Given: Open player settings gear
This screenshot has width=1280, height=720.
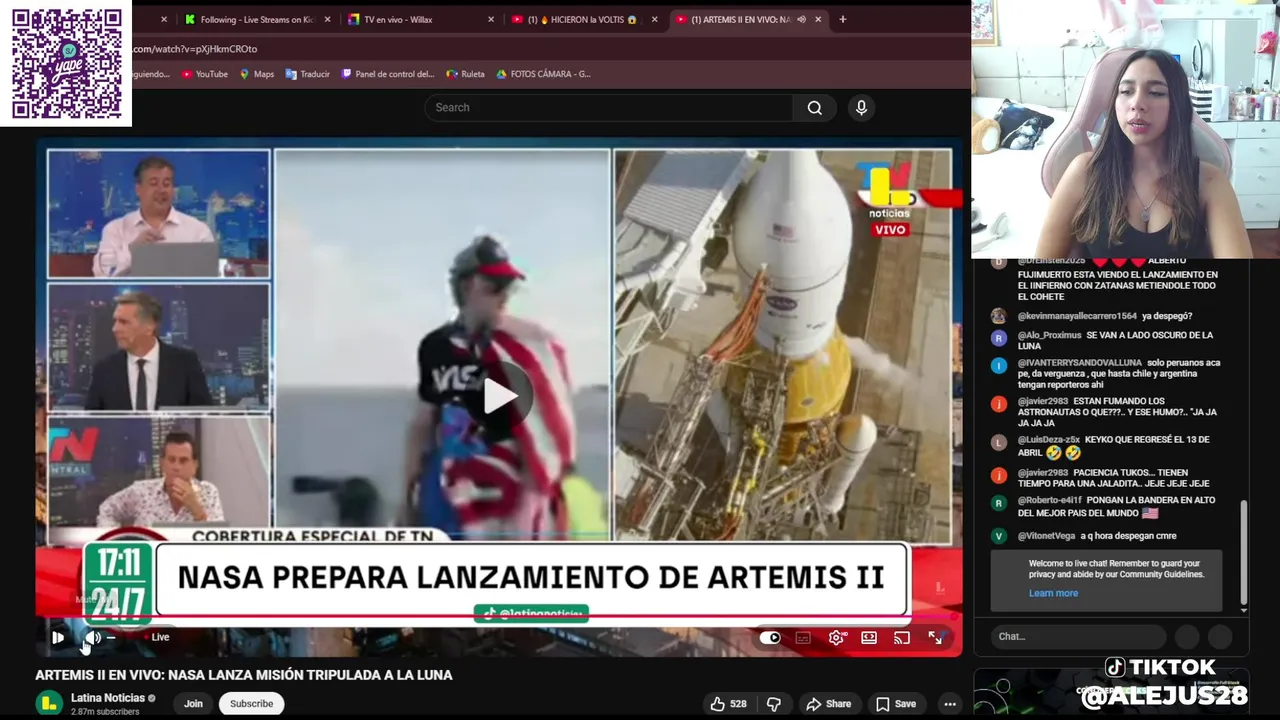Looking at the screenshot, I should 836,638.
